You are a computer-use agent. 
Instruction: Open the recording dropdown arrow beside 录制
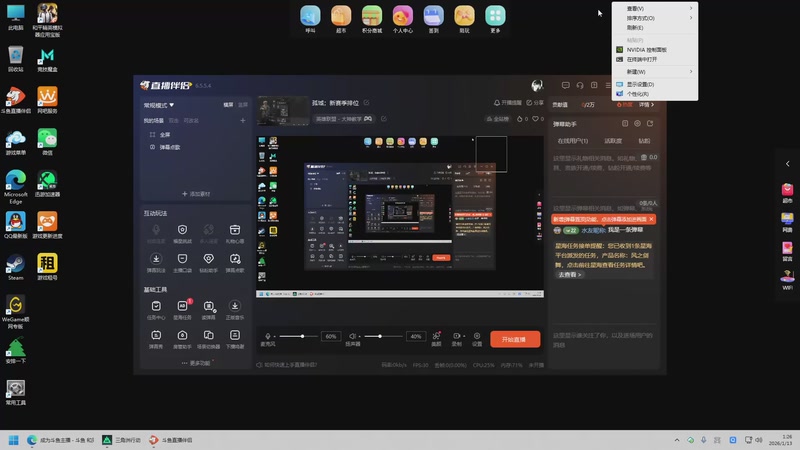click(x=463, y=336)
